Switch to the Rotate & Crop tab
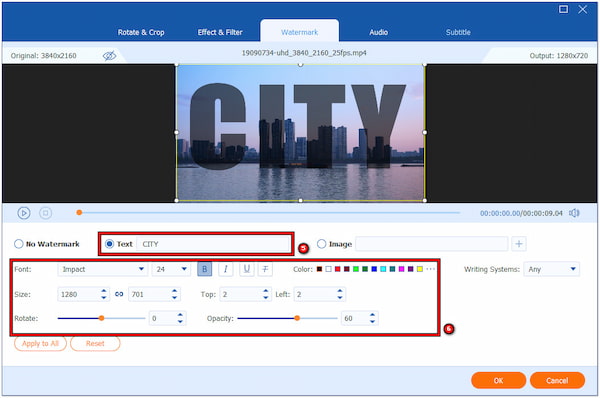The image size is (600, 398). (x=141, y=32)
